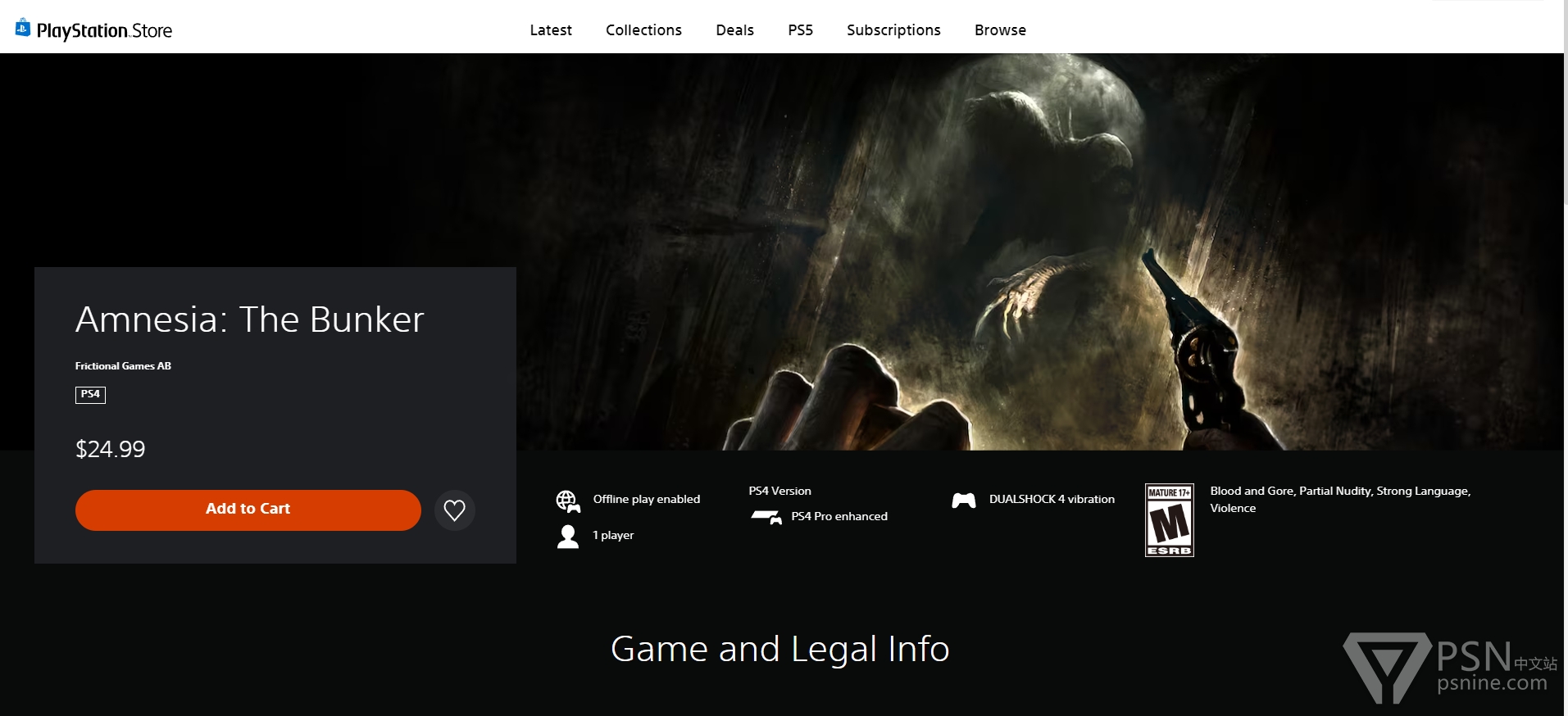Click the Game and Legal Info heading
The image size is (1568, 716).
pyautogui.click(x=780, y=649)
